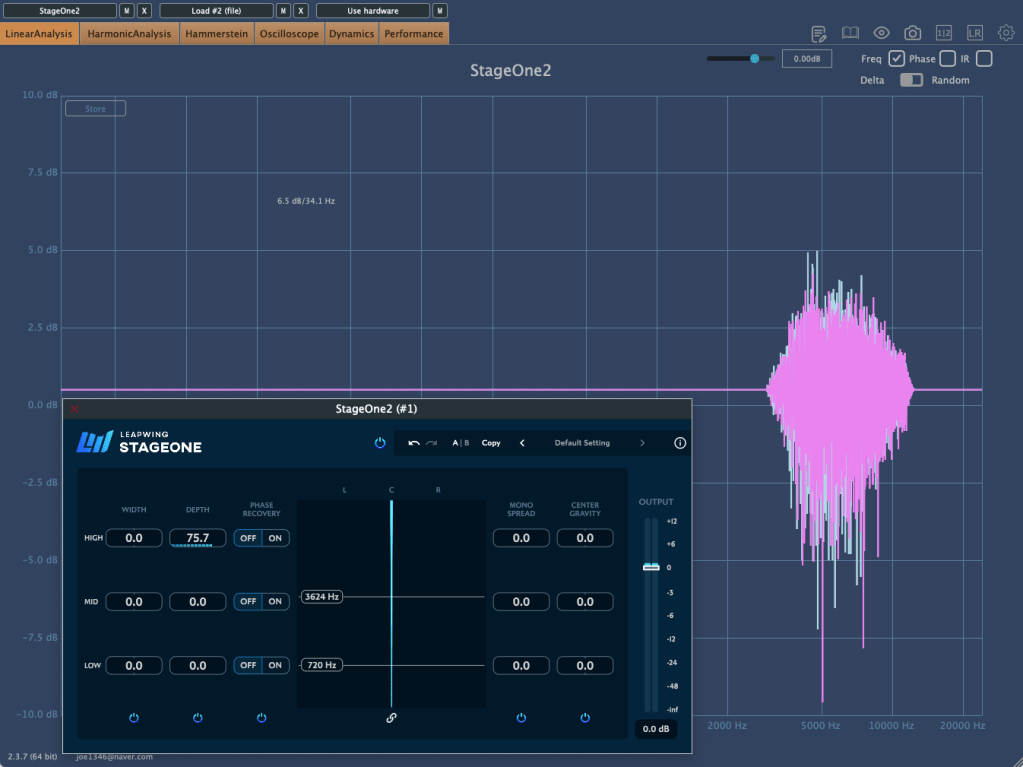The width and height of the screenshot is (1023, 767).
Task: Open the StageOne2 plugin selector dropdown
Action: click(x=59, y=11)
